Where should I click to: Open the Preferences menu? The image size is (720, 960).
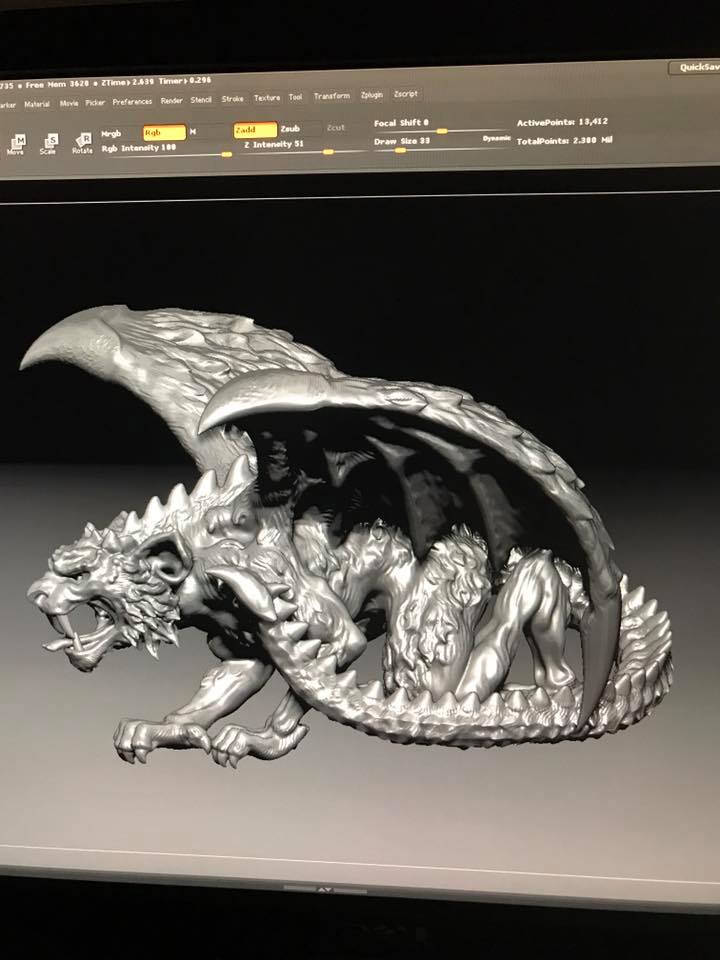pos(132,102)
